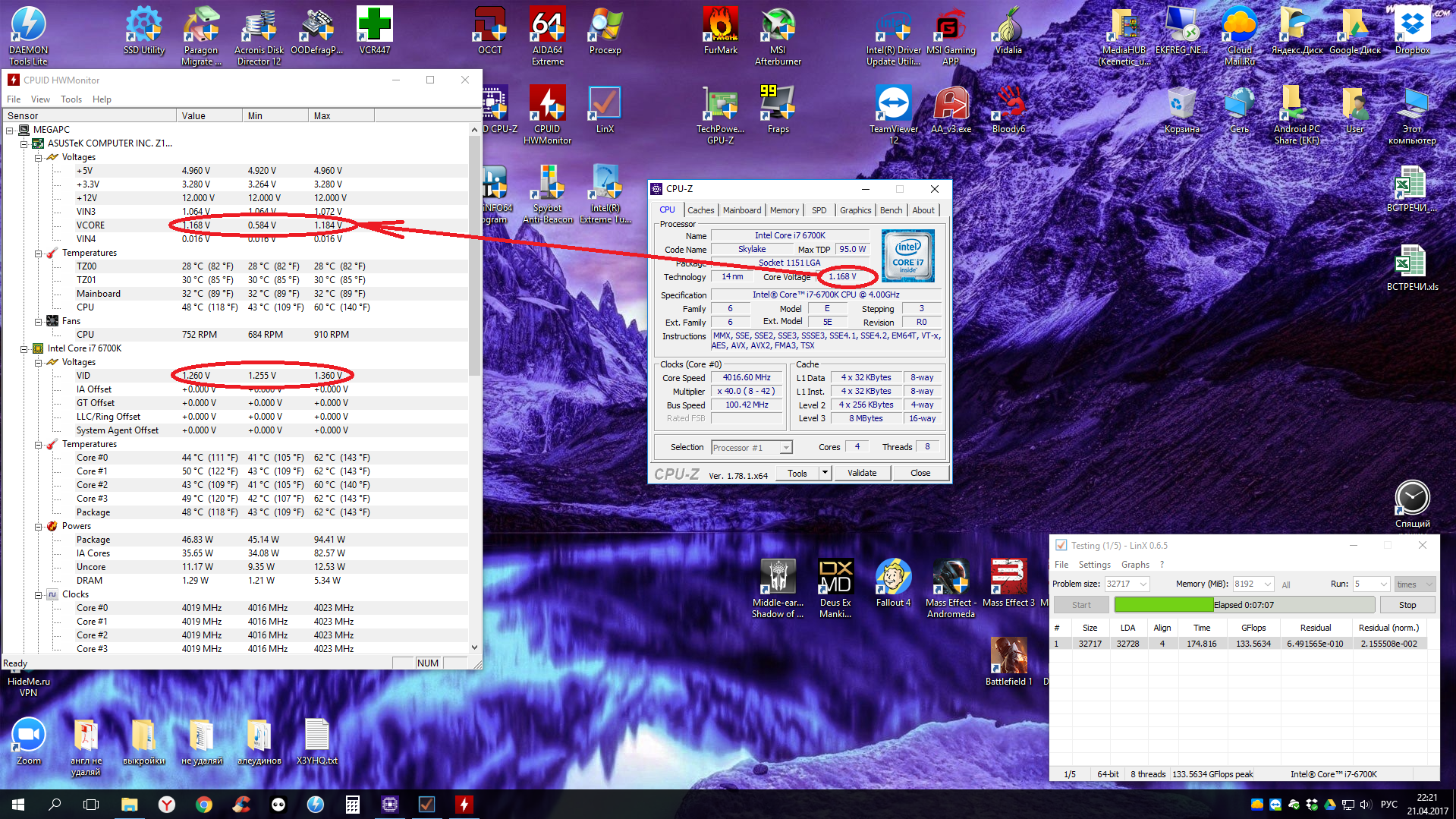Launch Dropbox desktop icon

click(x=1412, y=30)
